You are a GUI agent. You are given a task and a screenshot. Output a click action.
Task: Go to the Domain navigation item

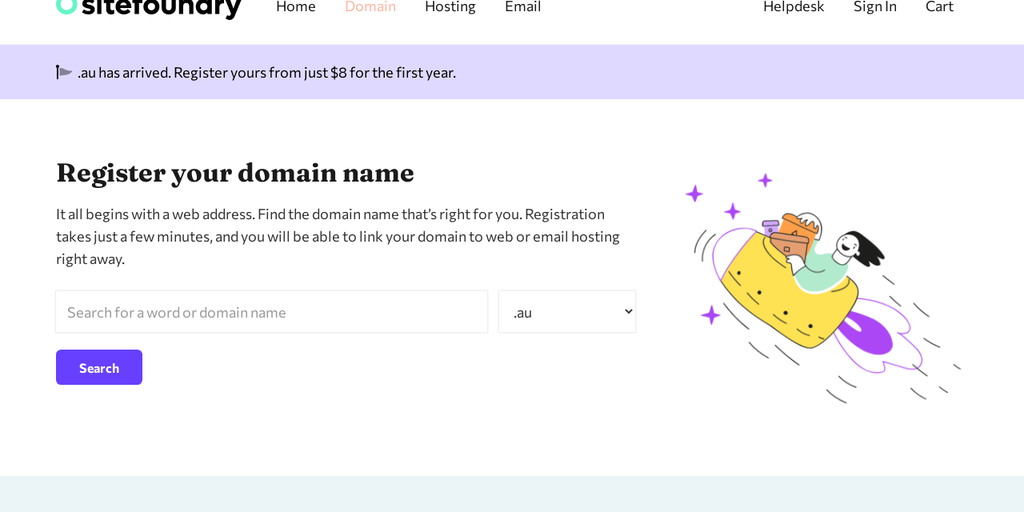click(370, 7)
